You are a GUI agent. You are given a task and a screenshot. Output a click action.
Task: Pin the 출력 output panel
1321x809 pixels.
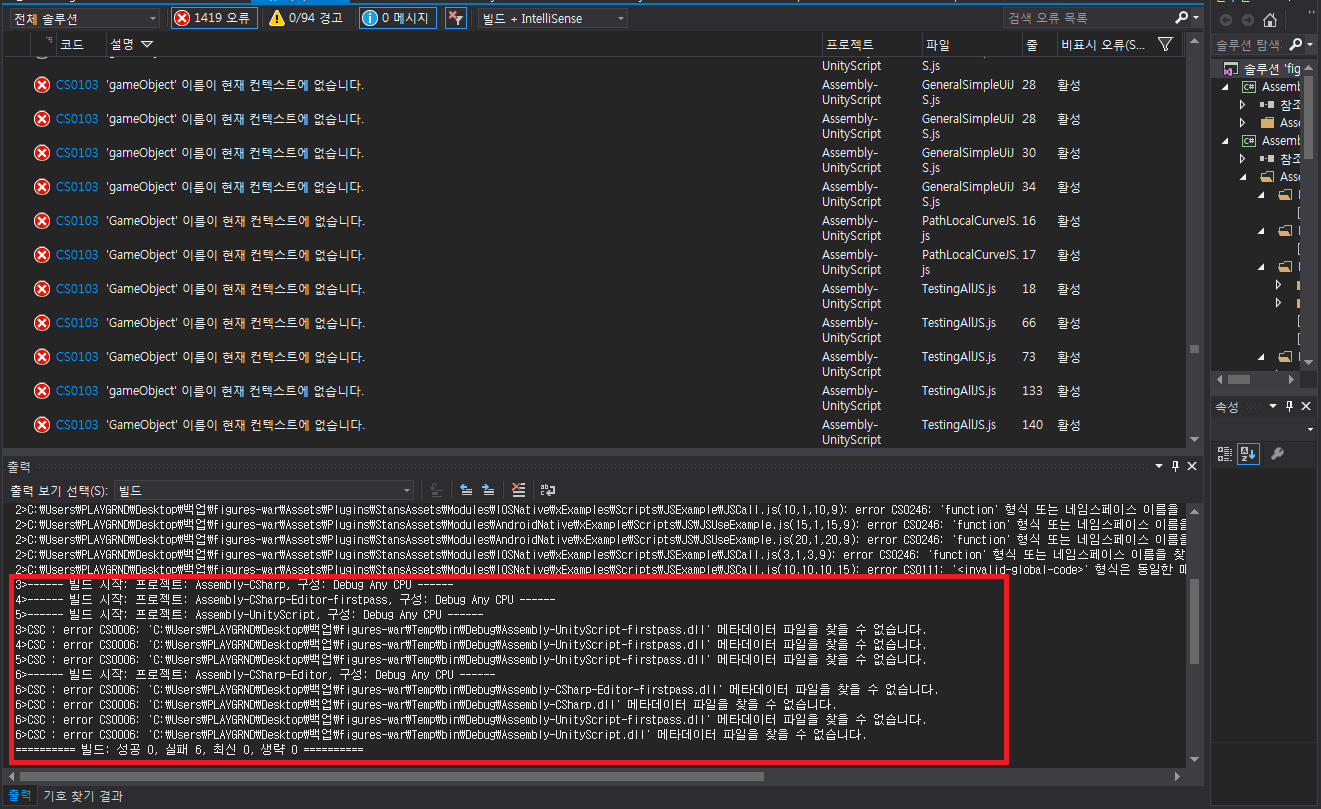click(1176, 467)
